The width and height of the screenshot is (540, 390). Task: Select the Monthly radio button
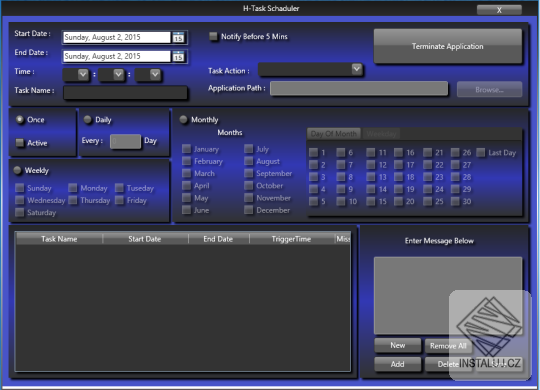(183, 120)
